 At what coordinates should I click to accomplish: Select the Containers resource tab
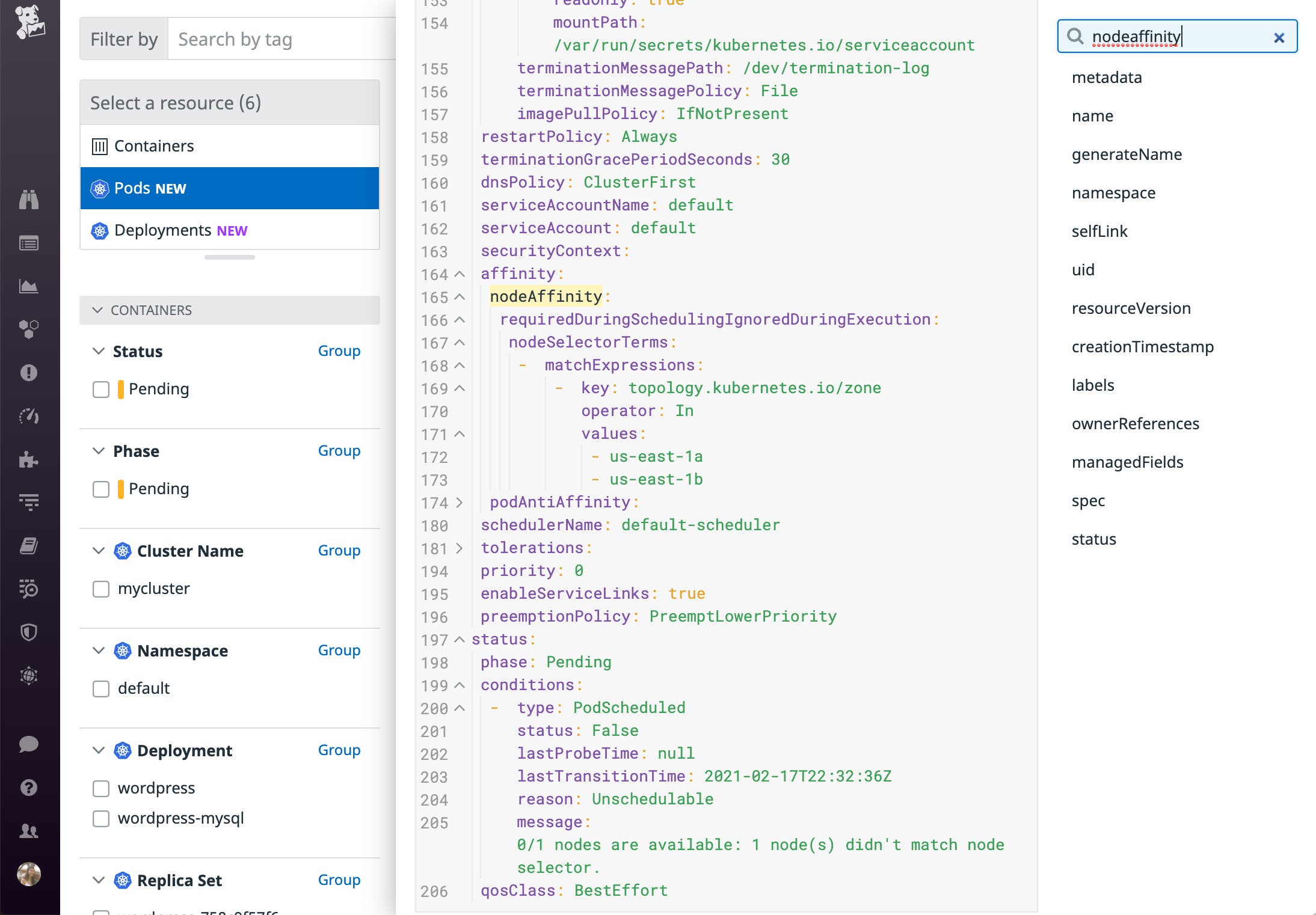[x=153, y=145]
